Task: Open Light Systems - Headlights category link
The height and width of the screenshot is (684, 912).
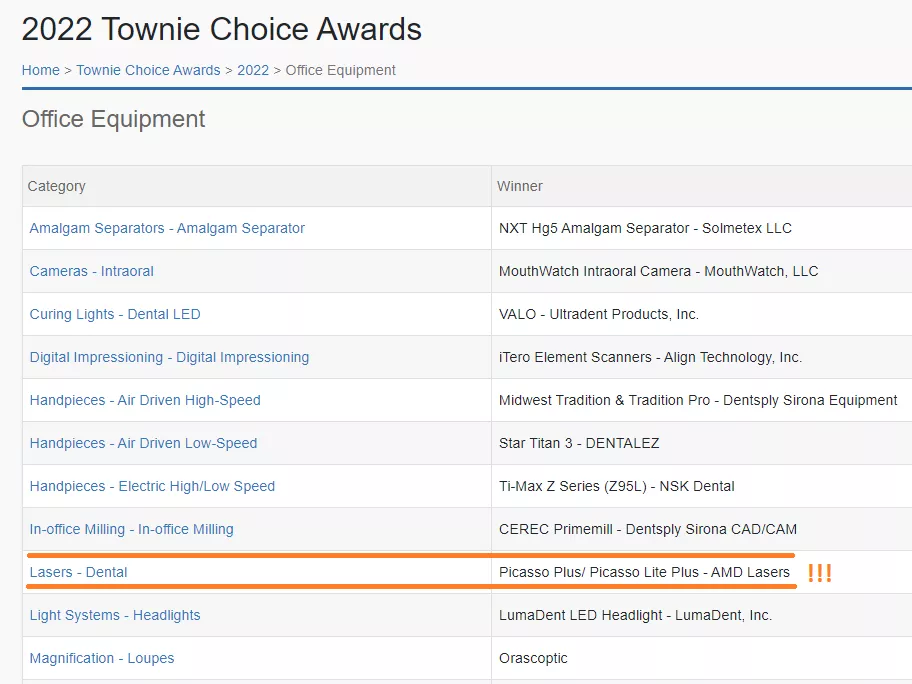Action: click(115, 615)
